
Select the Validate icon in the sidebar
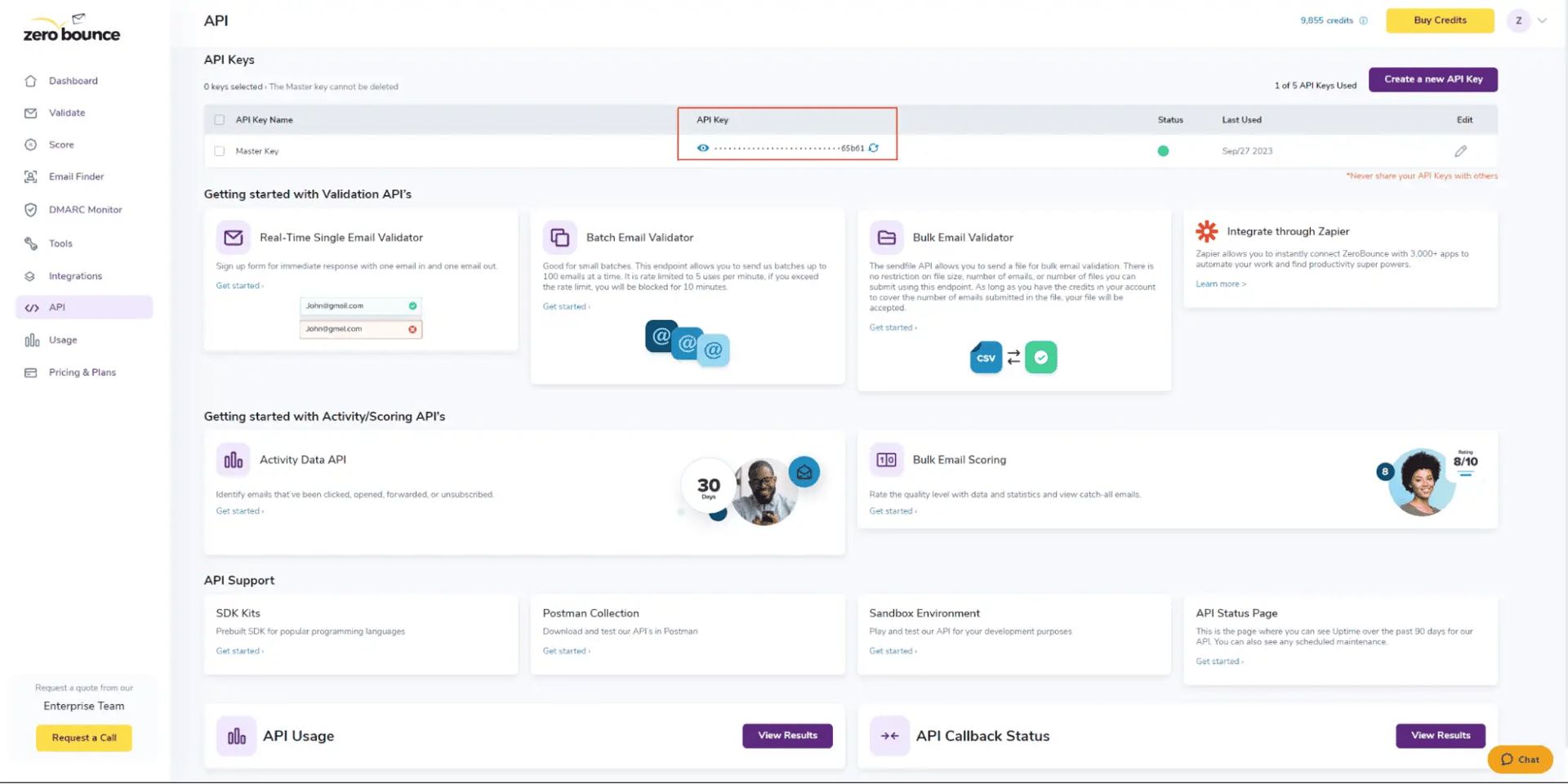pos(30,113)
